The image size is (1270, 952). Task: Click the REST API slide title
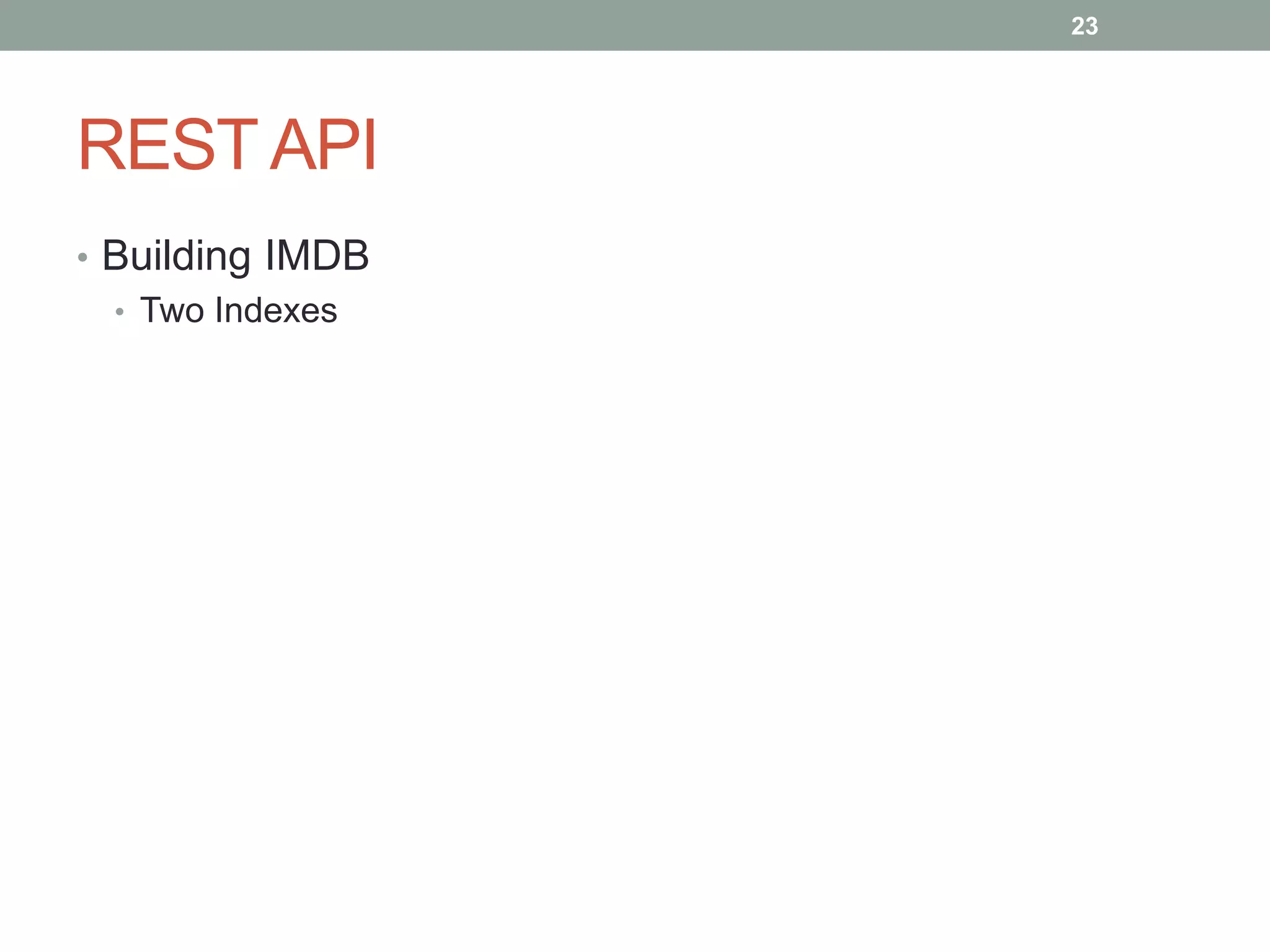point(227,144)
